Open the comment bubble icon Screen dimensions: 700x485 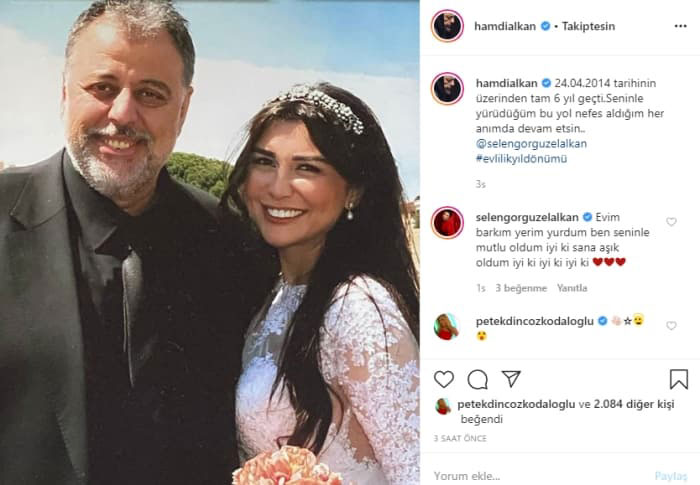[x=477, y=380]
